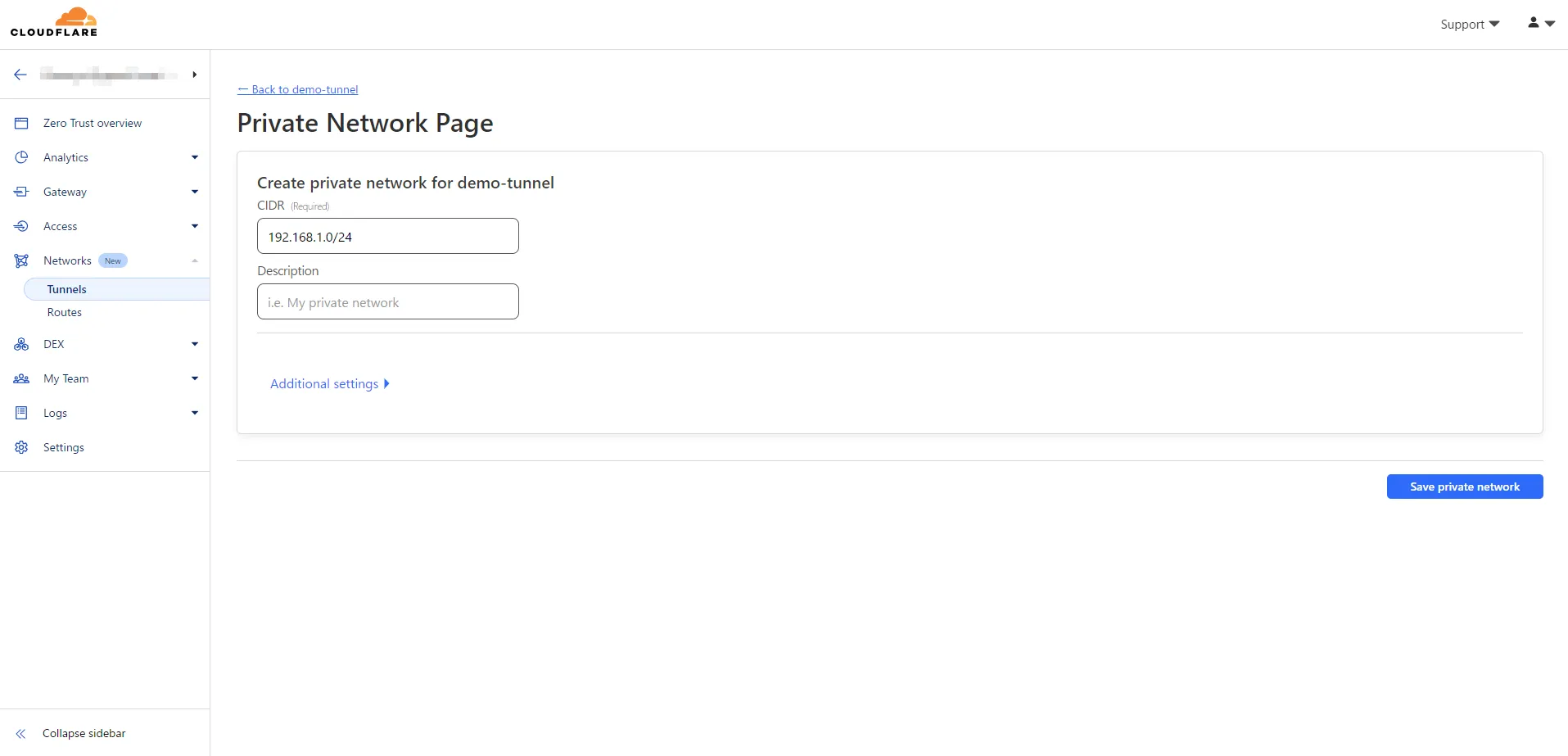Expand the Logs menu arrow
This screenshot has width=1568, height=756.
[x=195, y=413]
